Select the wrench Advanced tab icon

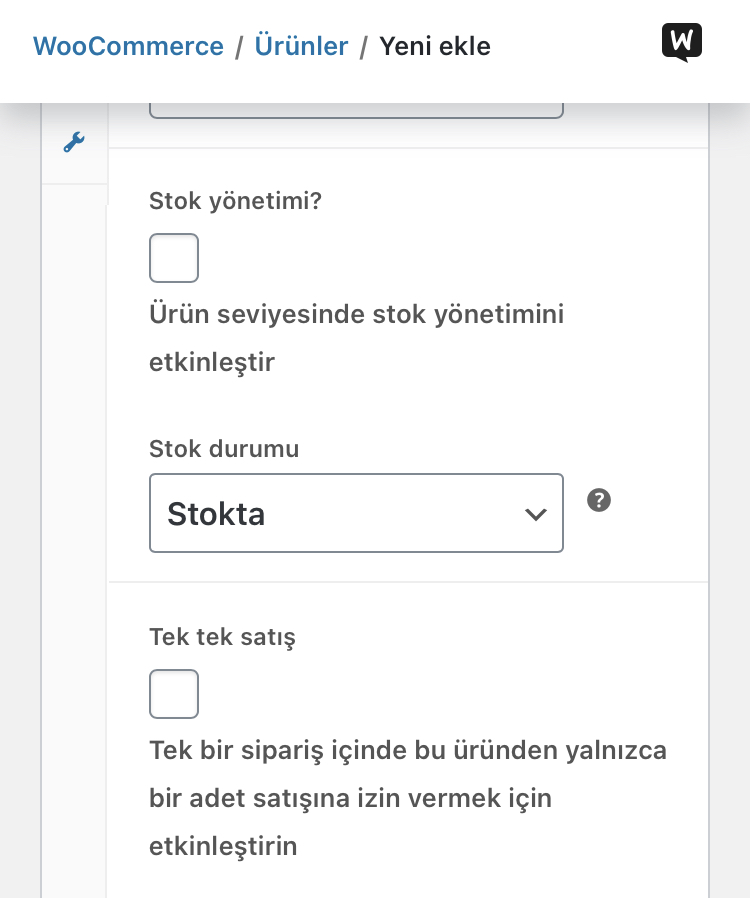pyautogui.click(x=74, y=142)
